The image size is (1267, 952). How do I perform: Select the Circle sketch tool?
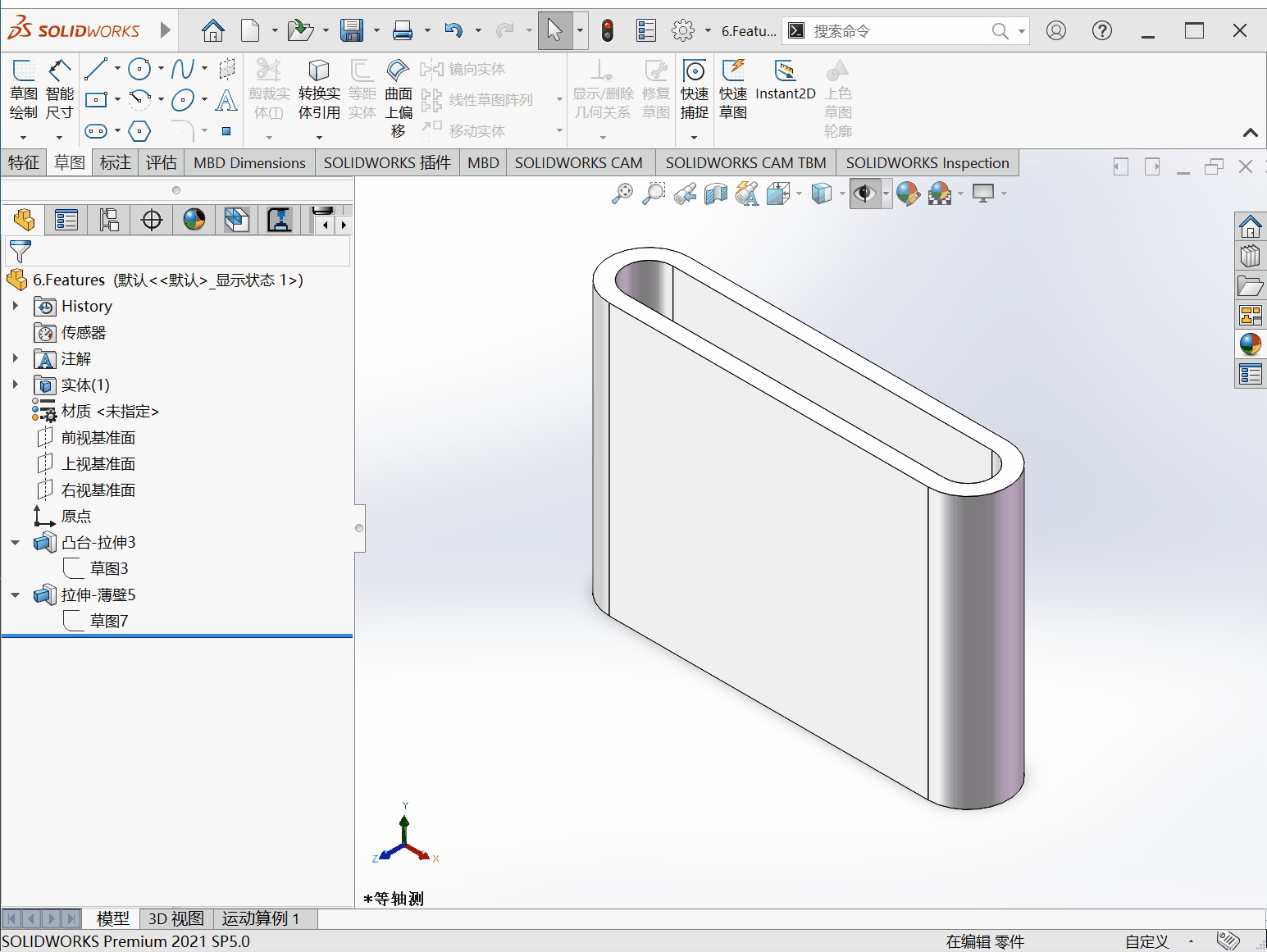(x=139, y=69)
